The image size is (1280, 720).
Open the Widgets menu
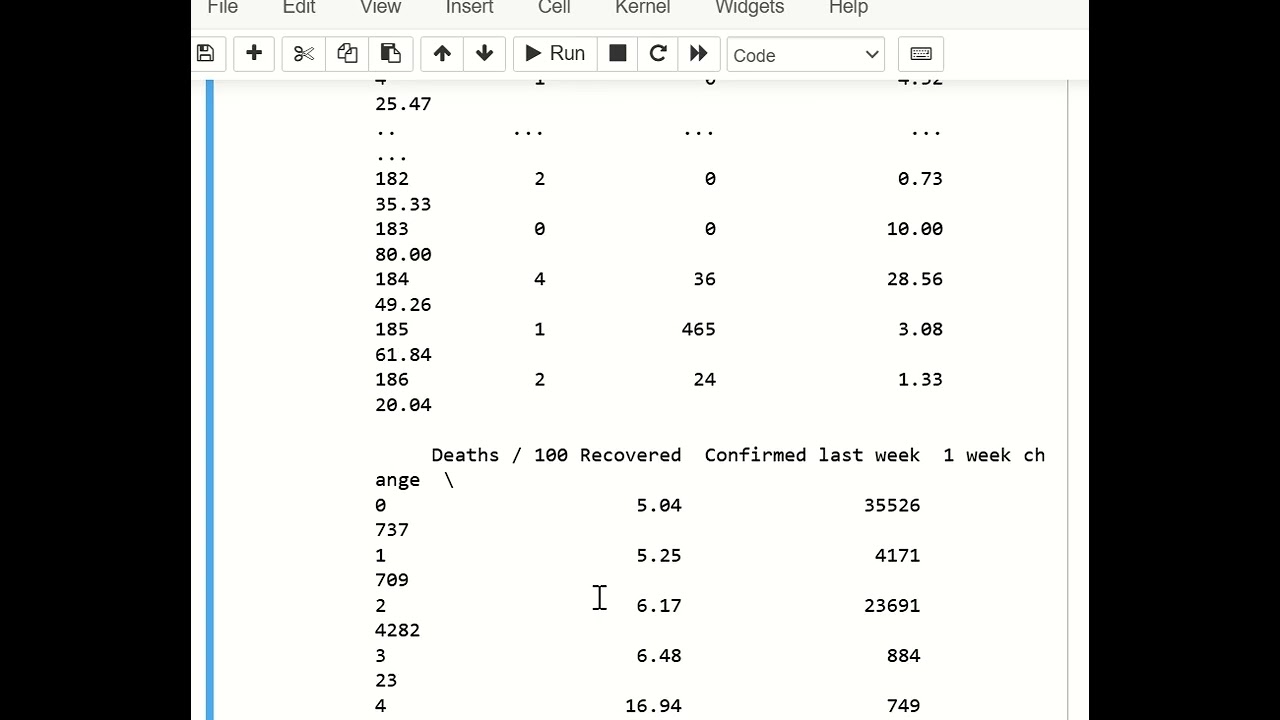tap(749, 8)
